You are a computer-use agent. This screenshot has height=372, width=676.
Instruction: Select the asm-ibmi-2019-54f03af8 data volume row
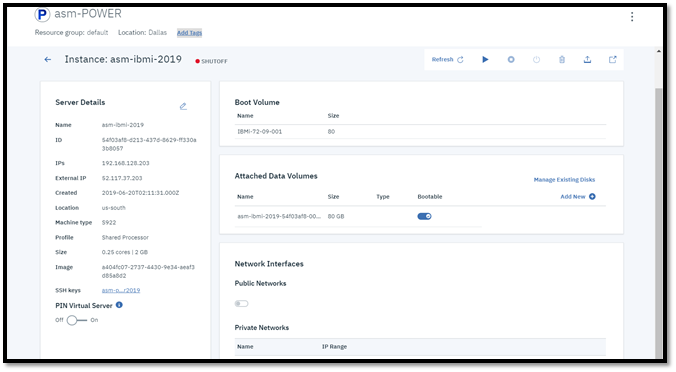coord(358,216)
